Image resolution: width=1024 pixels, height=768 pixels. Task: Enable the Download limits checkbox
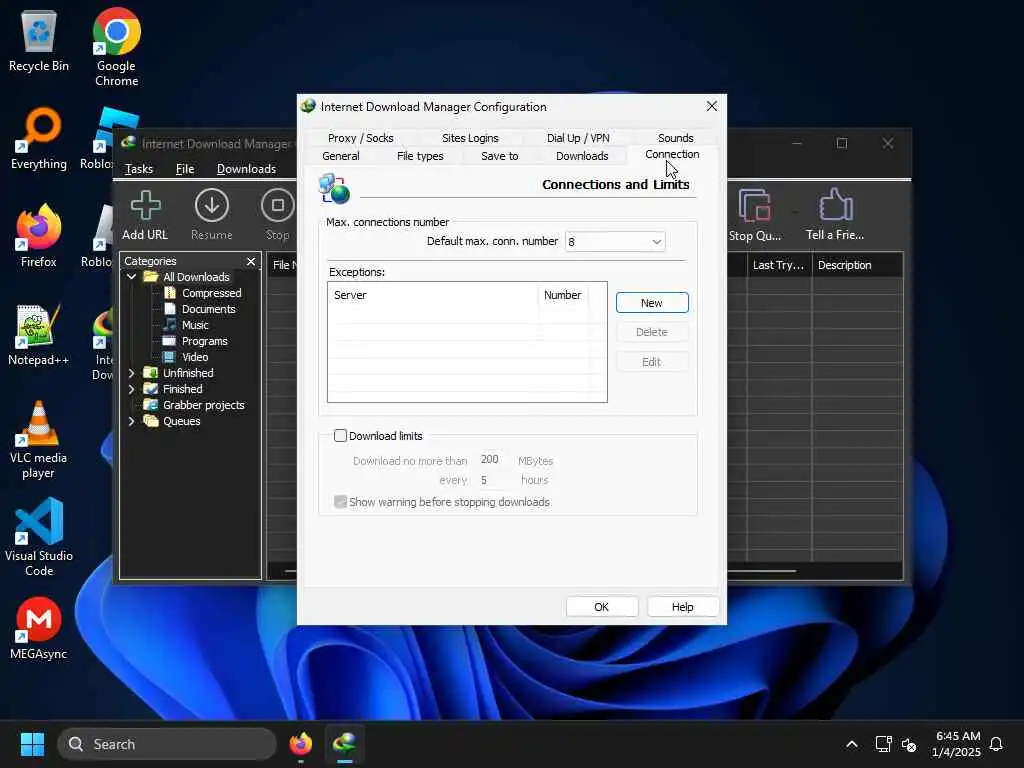340,436
